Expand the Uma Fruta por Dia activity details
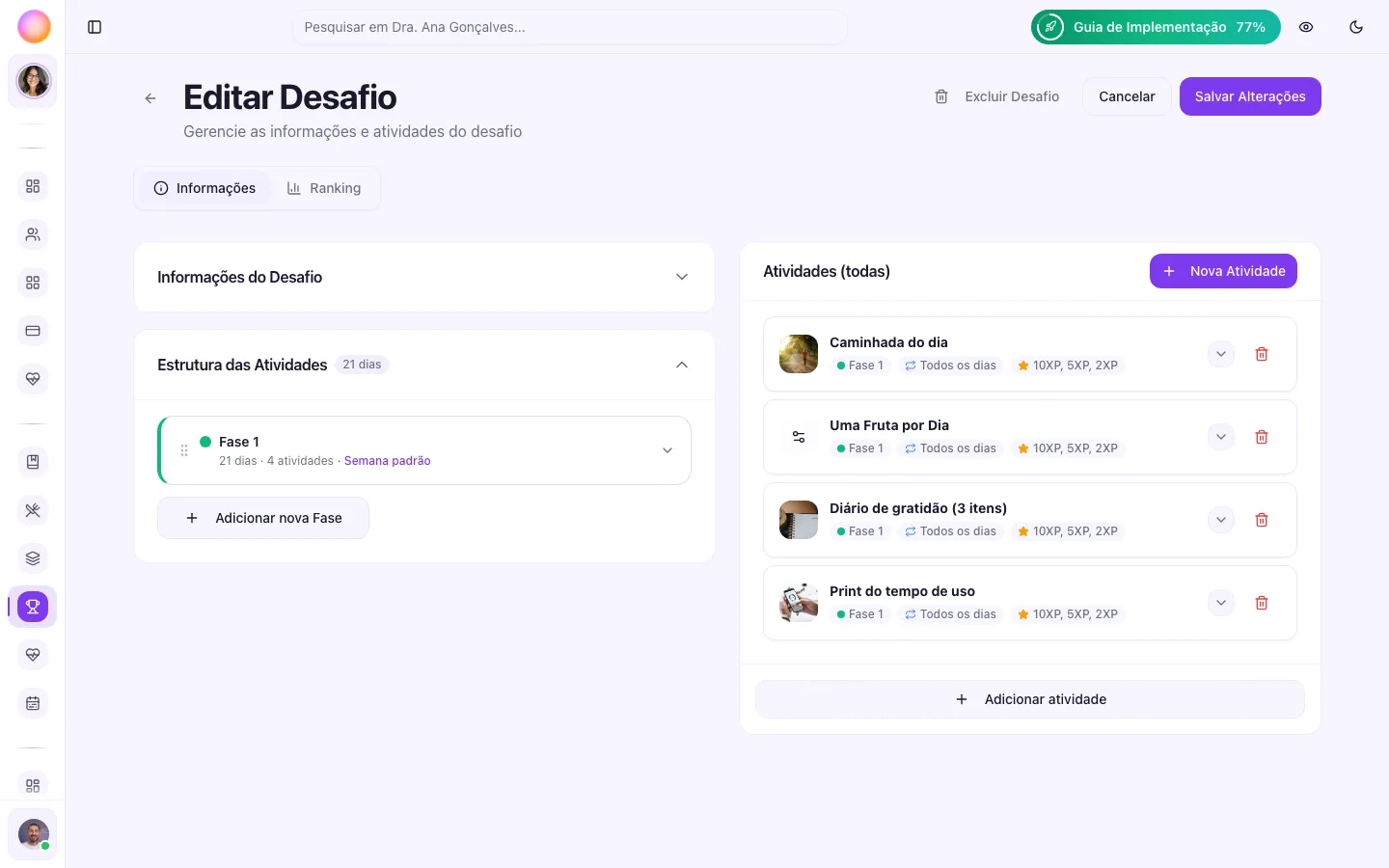Screen dimensions: 1389x868 coord(1221,437)
